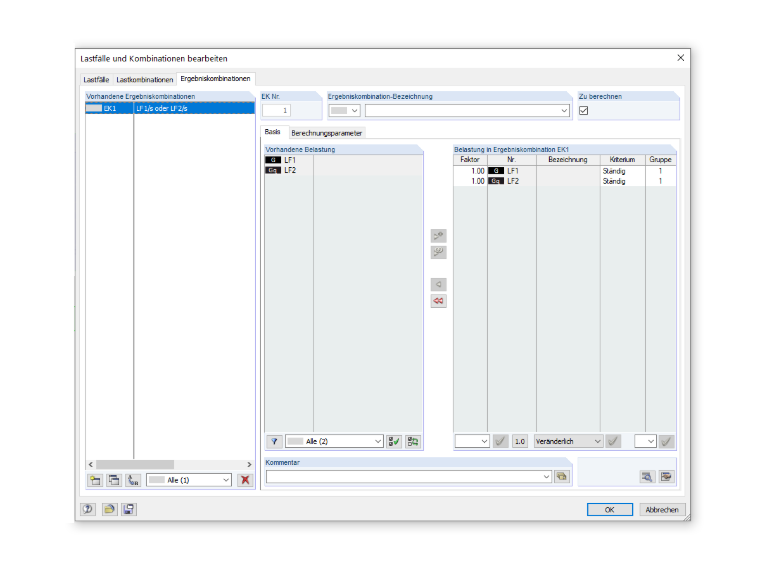Viewport: 760px width, 570px height.
Task: Click the comment library icon next to Kommentar
Action: pos(562,476)
